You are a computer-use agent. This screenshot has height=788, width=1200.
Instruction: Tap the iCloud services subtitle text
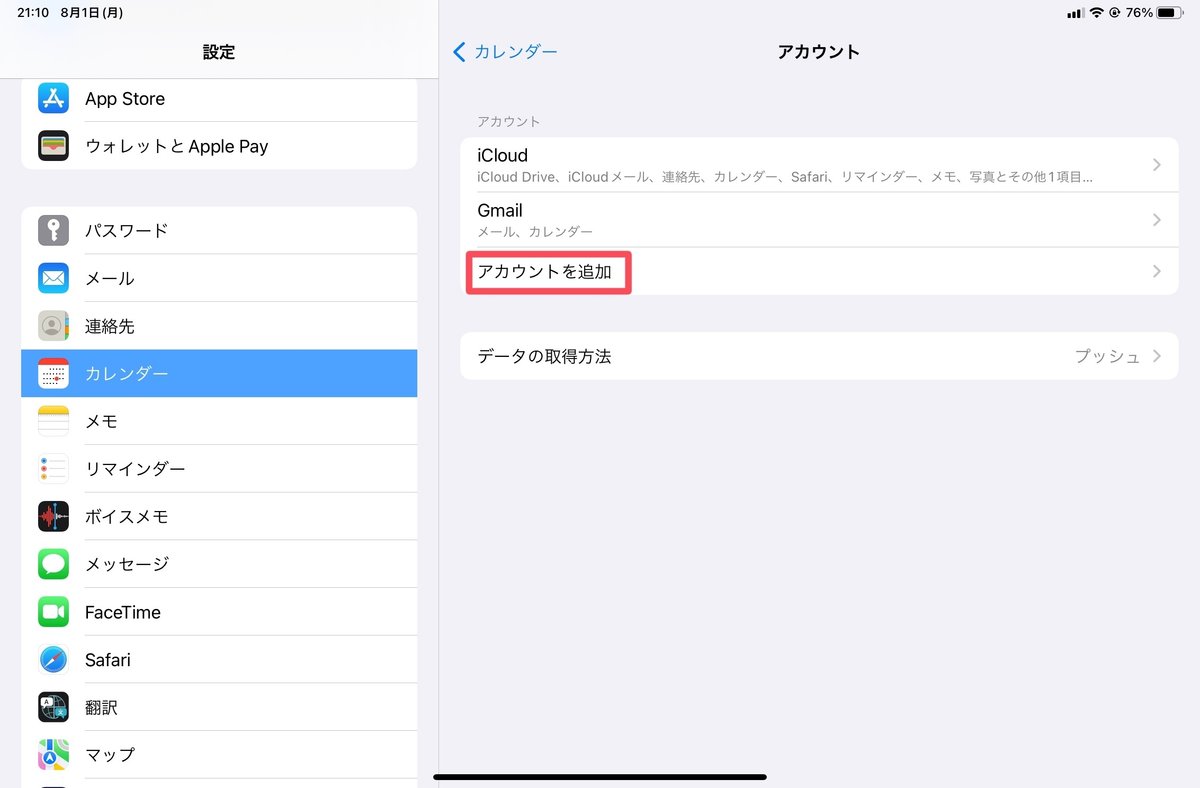click(785, 177)
